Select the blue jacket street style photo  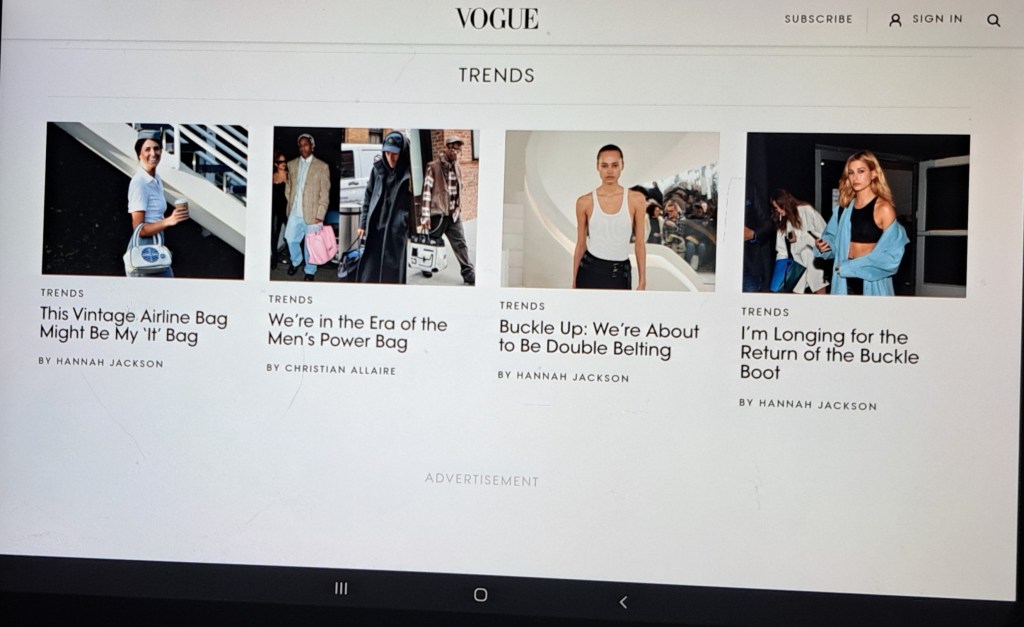point(856,215)
